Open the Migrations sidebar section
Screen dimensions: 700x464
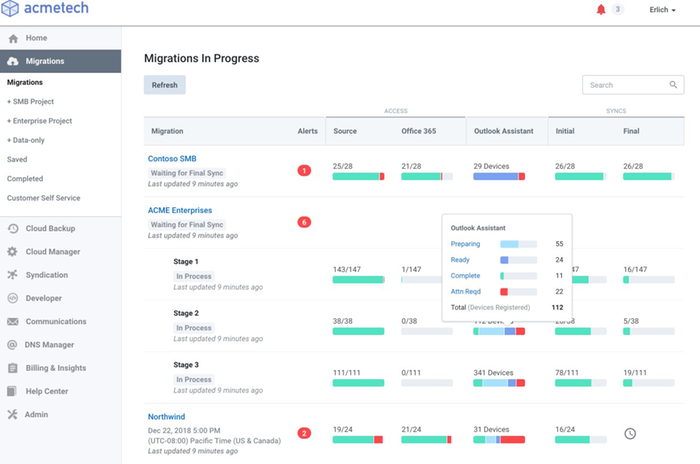click(45, 61)
